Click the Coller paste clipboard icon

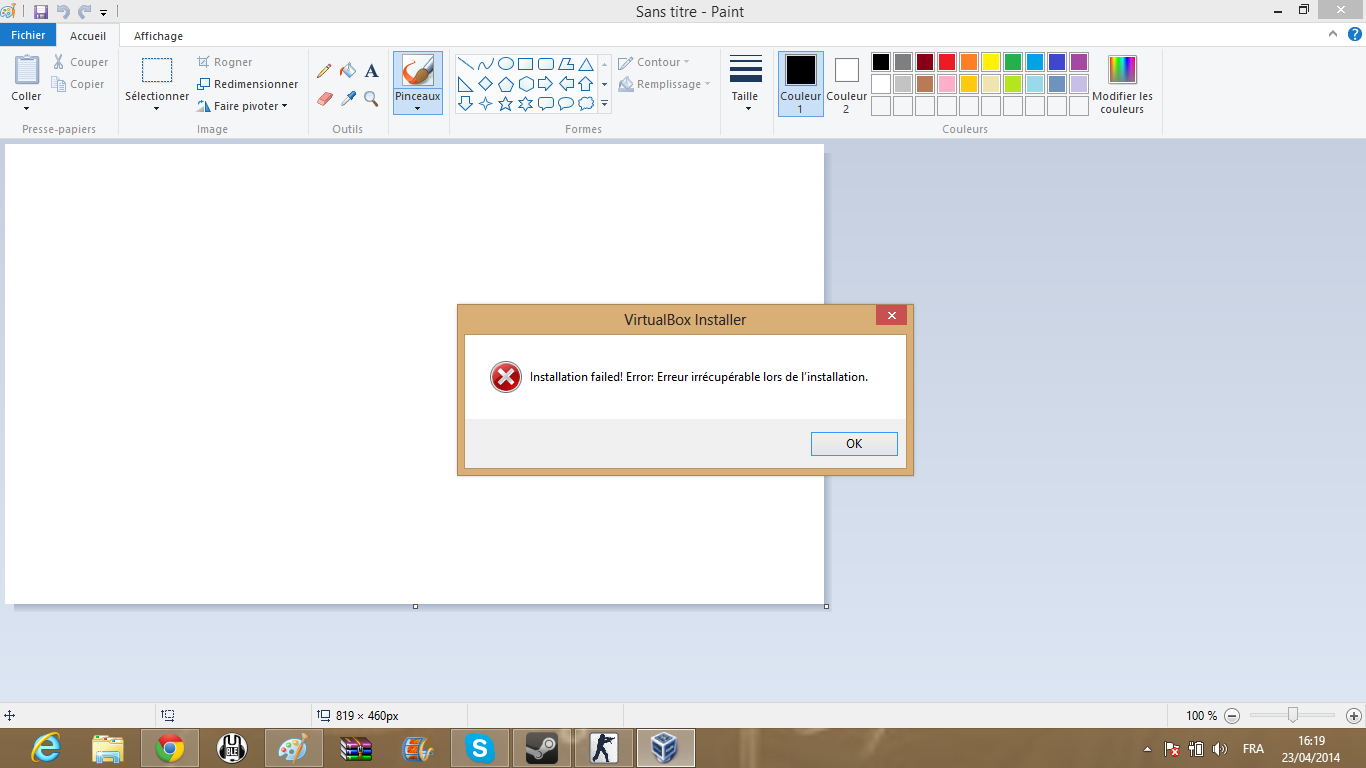[27, 70]
